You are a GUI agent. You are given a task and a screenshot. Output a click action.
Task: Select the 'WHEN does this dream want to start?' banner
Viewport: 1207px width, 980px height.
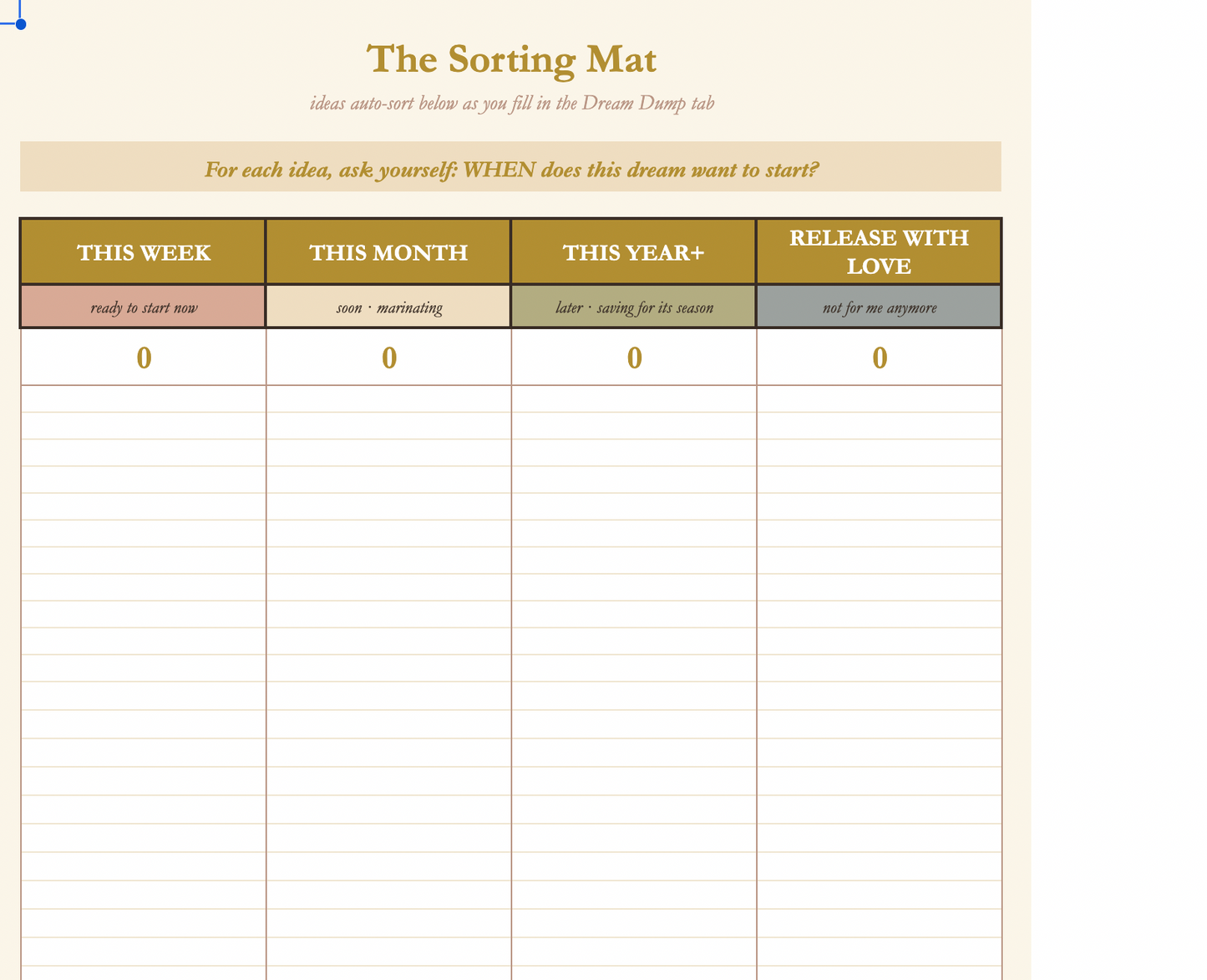click(510, 166)
